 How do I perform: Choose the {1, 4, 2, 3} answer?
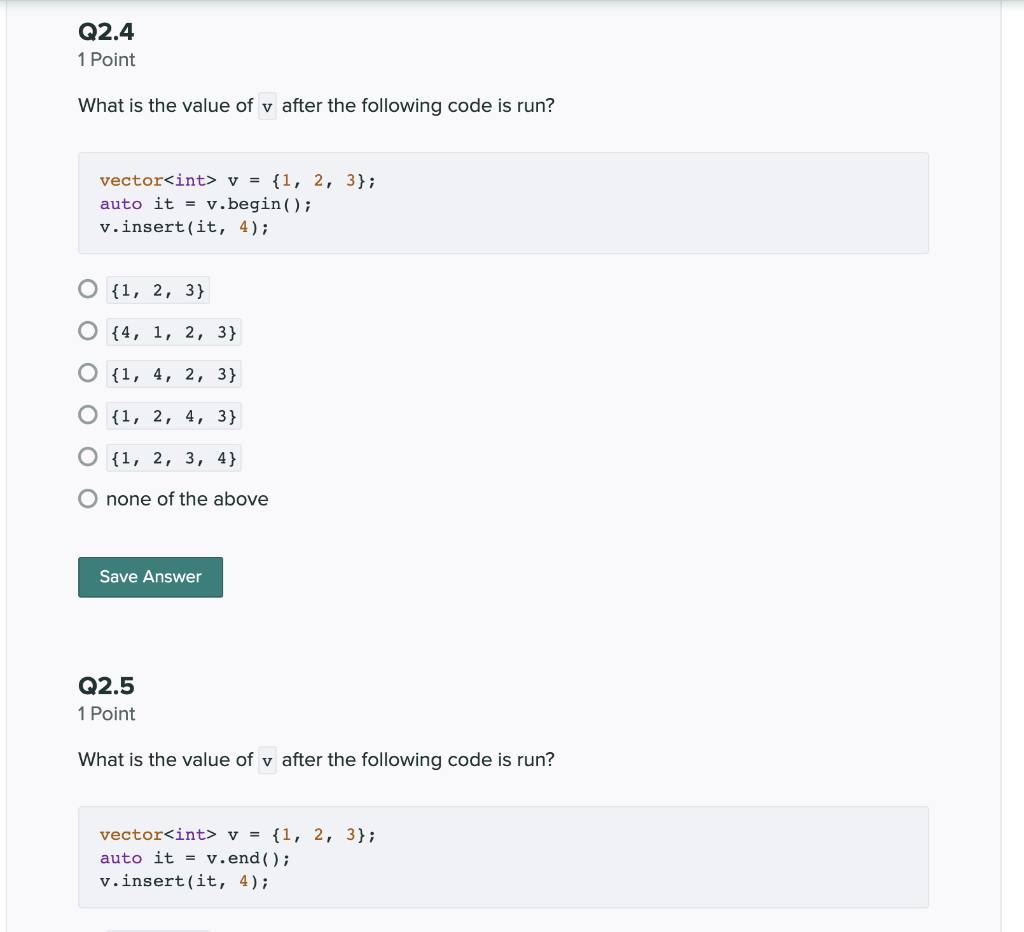pyautogui.click(x=88, y=373)
